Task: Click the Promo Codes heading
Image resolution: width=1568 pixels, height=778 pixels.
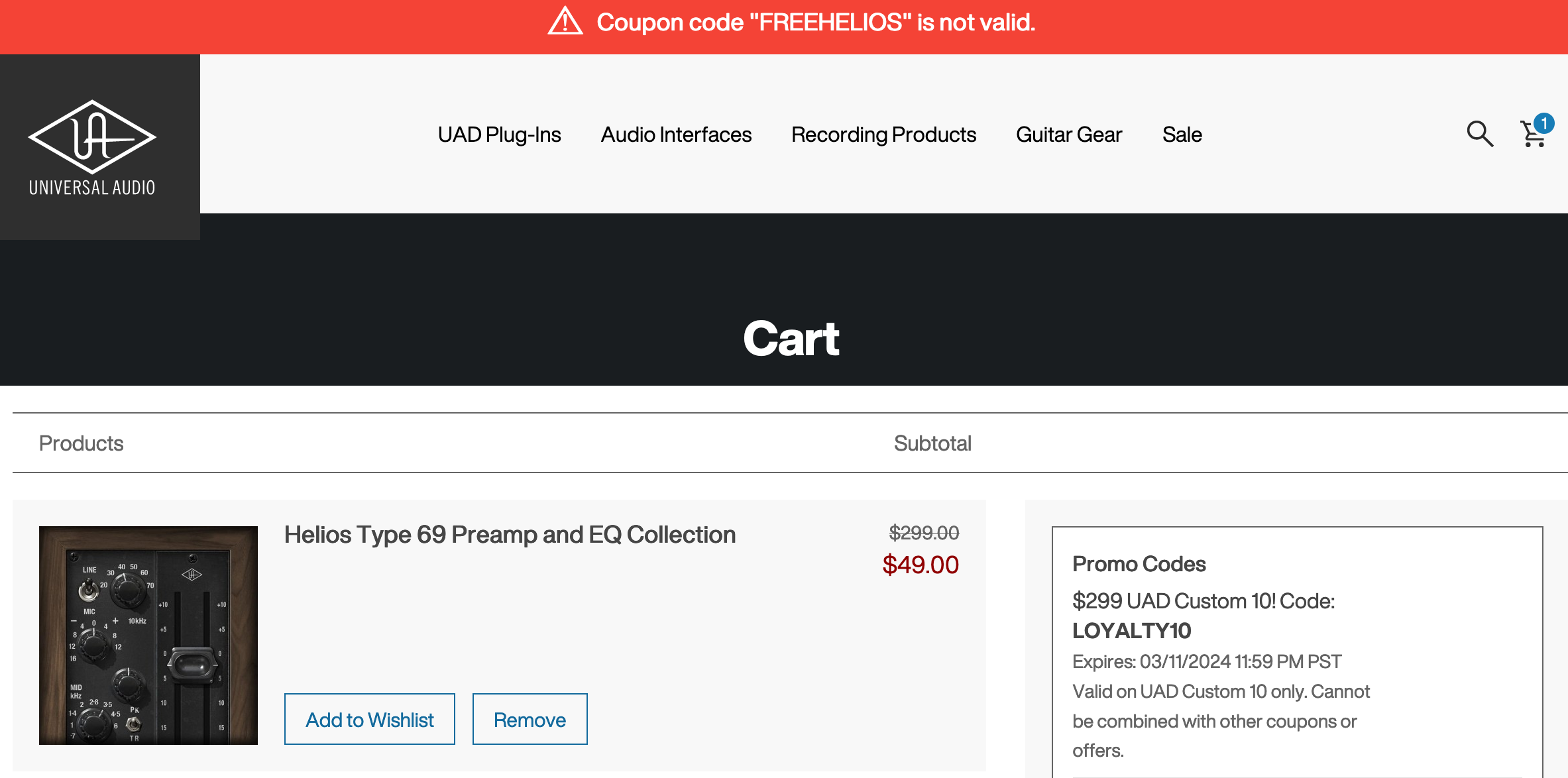Action: coord(1139,564)
